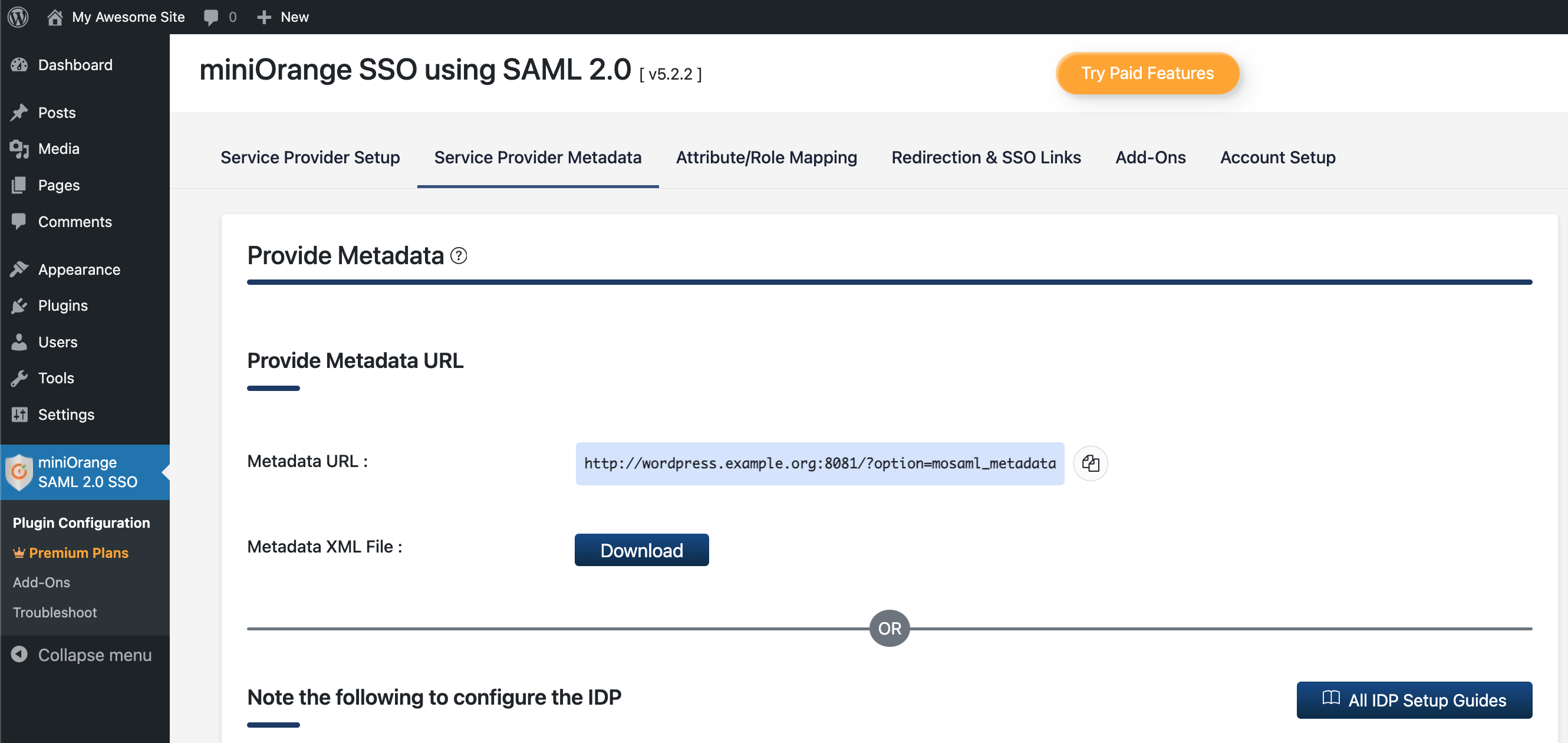Screen dimensions: 1568x743
Task: Click the Premium Plans crown icon
Action: pos(19,553)
